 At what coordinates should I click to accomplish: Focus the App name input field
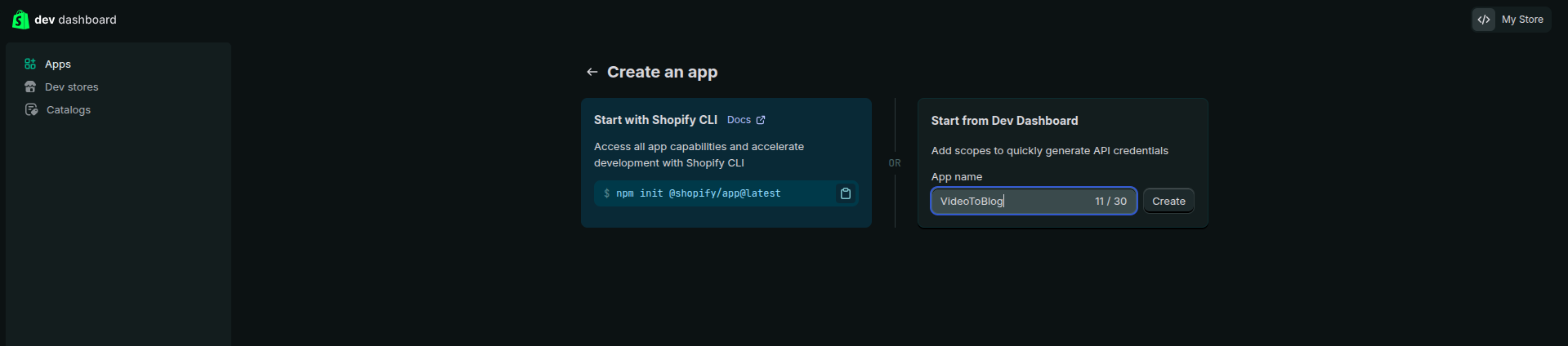tap(1034, 201)
